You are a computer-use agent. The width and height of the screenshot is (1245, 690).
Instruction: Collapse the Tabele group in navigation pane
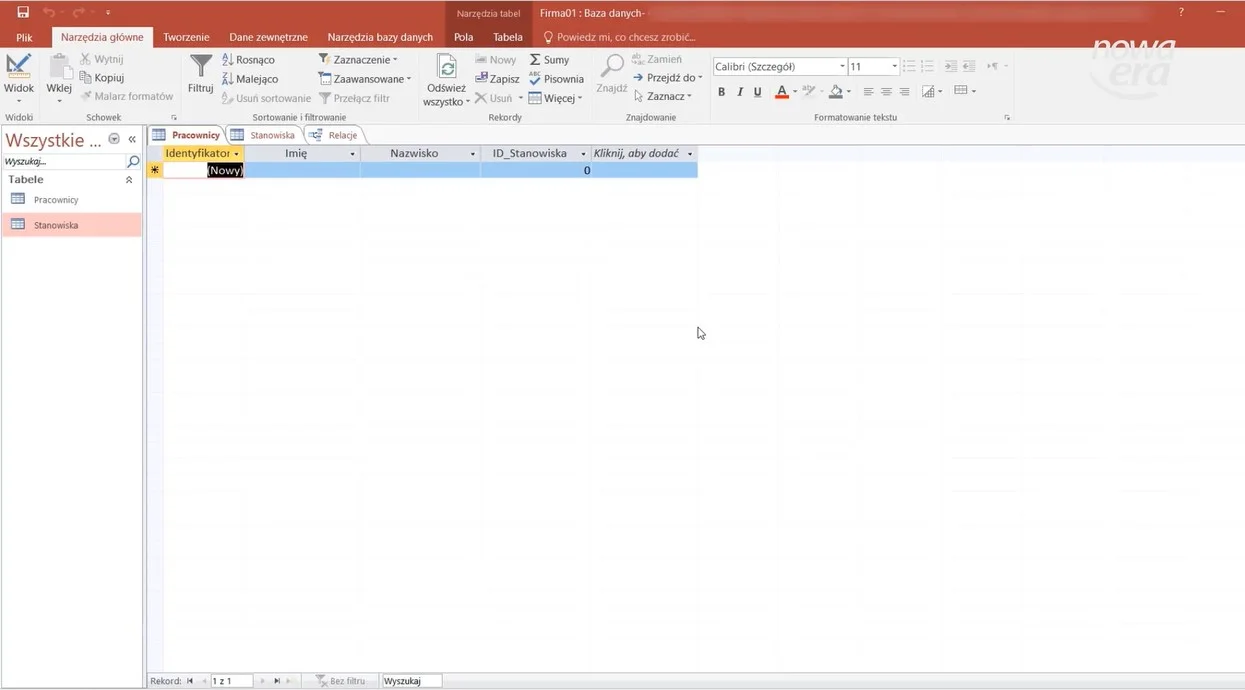[x=129, y=180]
